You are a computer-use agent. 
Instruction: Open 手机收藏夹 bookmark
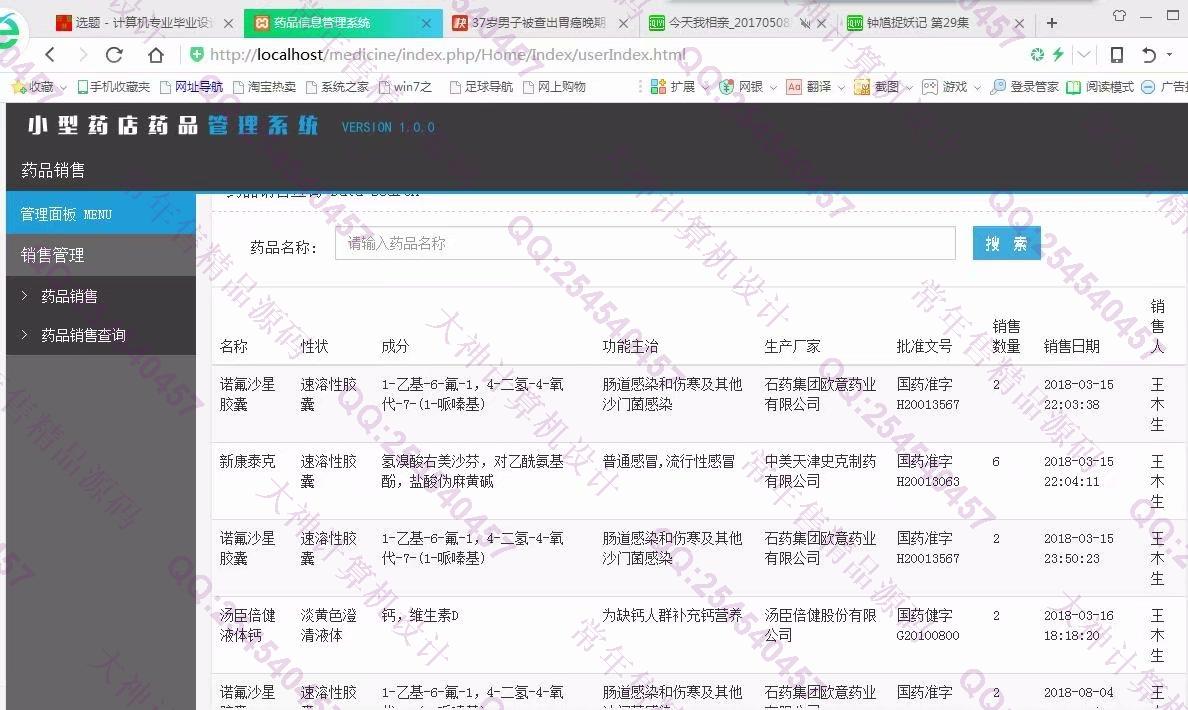[x=114, y=87]
